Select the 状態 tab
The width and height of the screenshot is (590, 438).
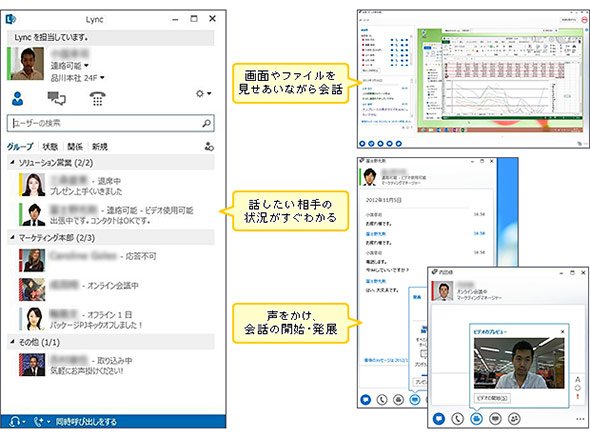pos(50,146)
